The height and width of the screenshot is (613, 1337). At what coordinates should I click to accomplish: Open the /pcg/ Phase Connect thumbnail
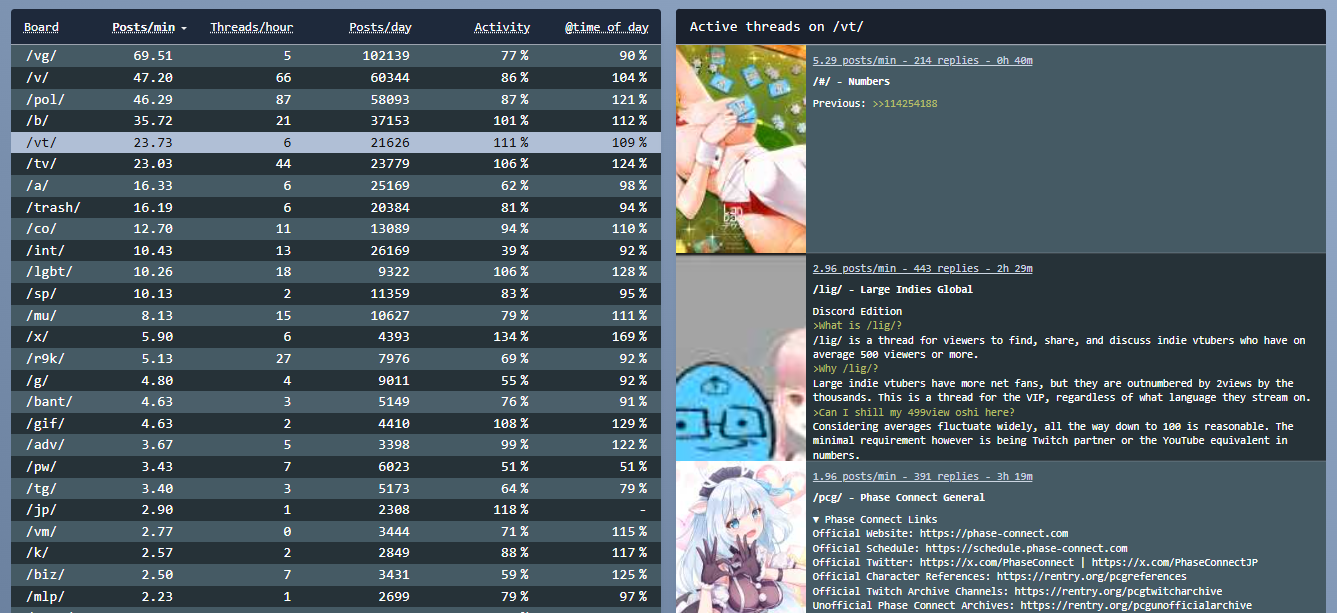[741, 537]
